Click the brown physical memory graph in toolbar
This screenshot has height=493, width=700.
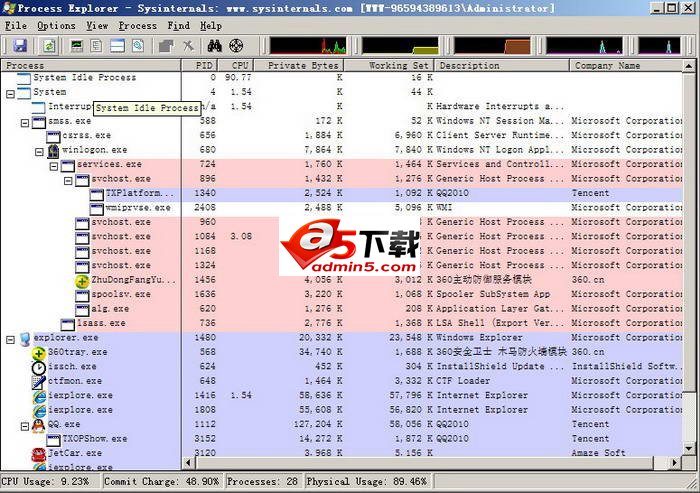[492, 46]
